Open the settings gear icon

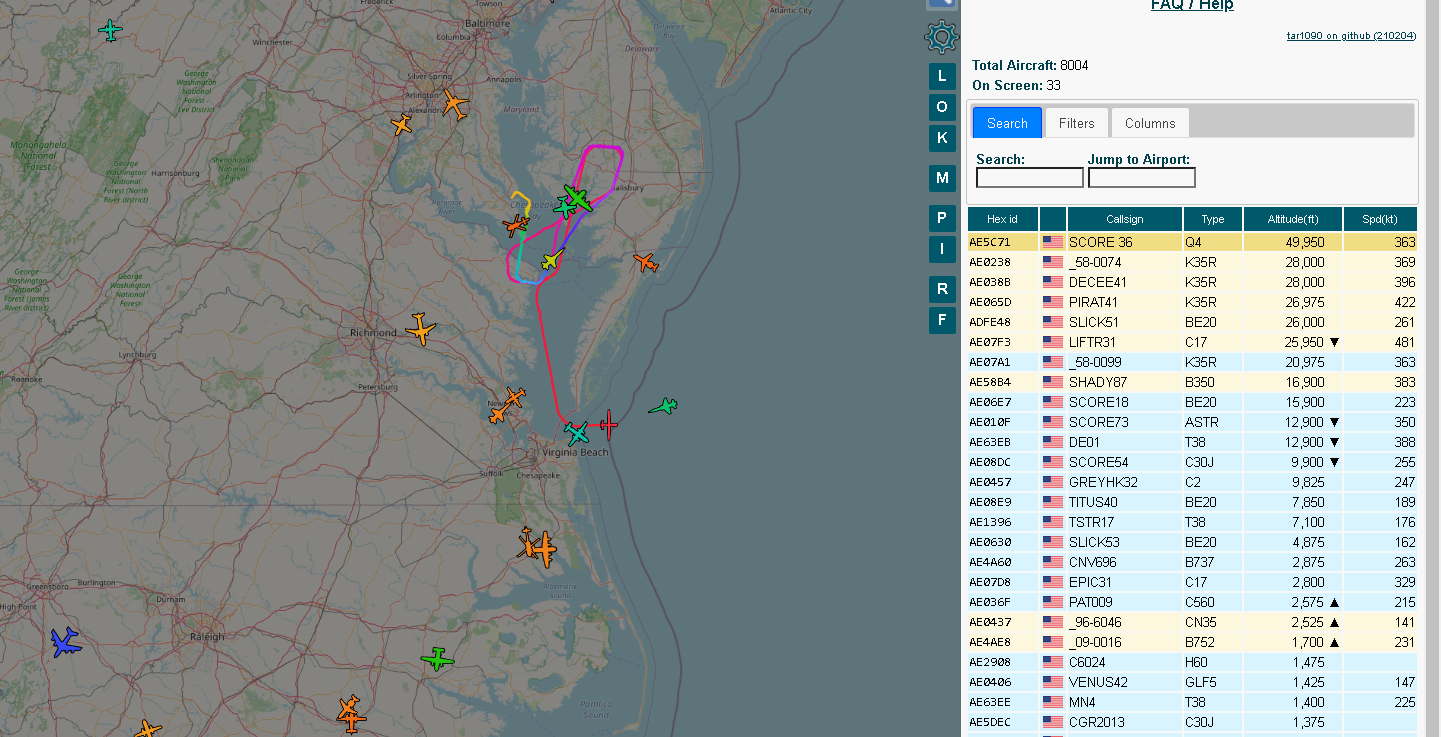tap(941, 37)
